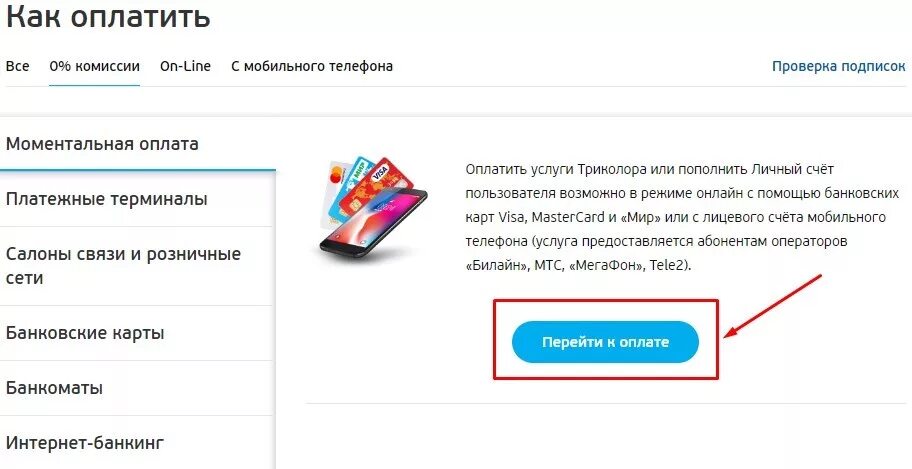Switch to the Все filter tab
Viewport: 912px width, 469px height.
pos(17,66)
